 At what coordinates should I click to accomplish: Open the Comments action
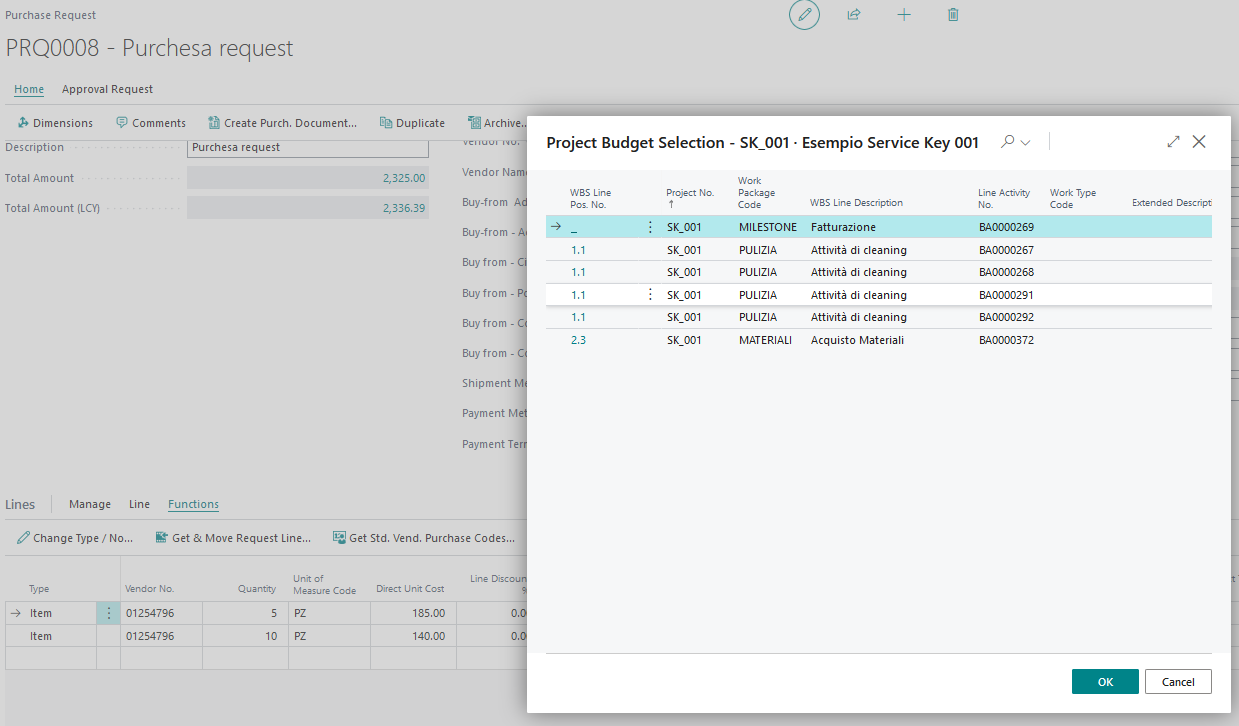(x=151, y=123)
